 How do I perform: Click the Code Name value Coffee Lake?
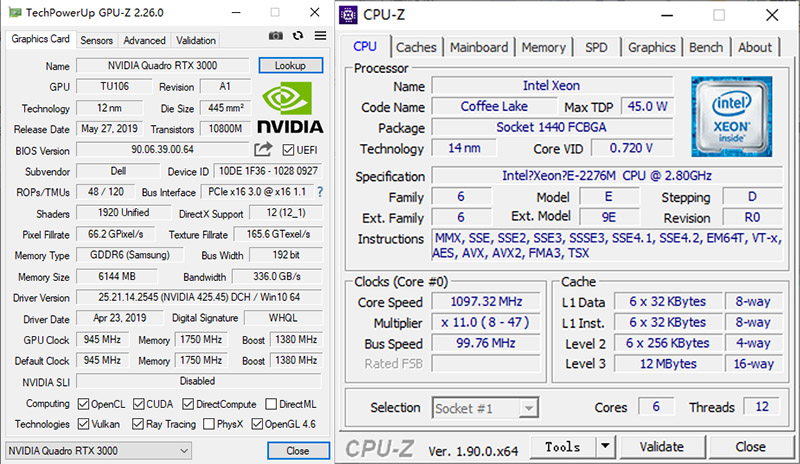494,107
